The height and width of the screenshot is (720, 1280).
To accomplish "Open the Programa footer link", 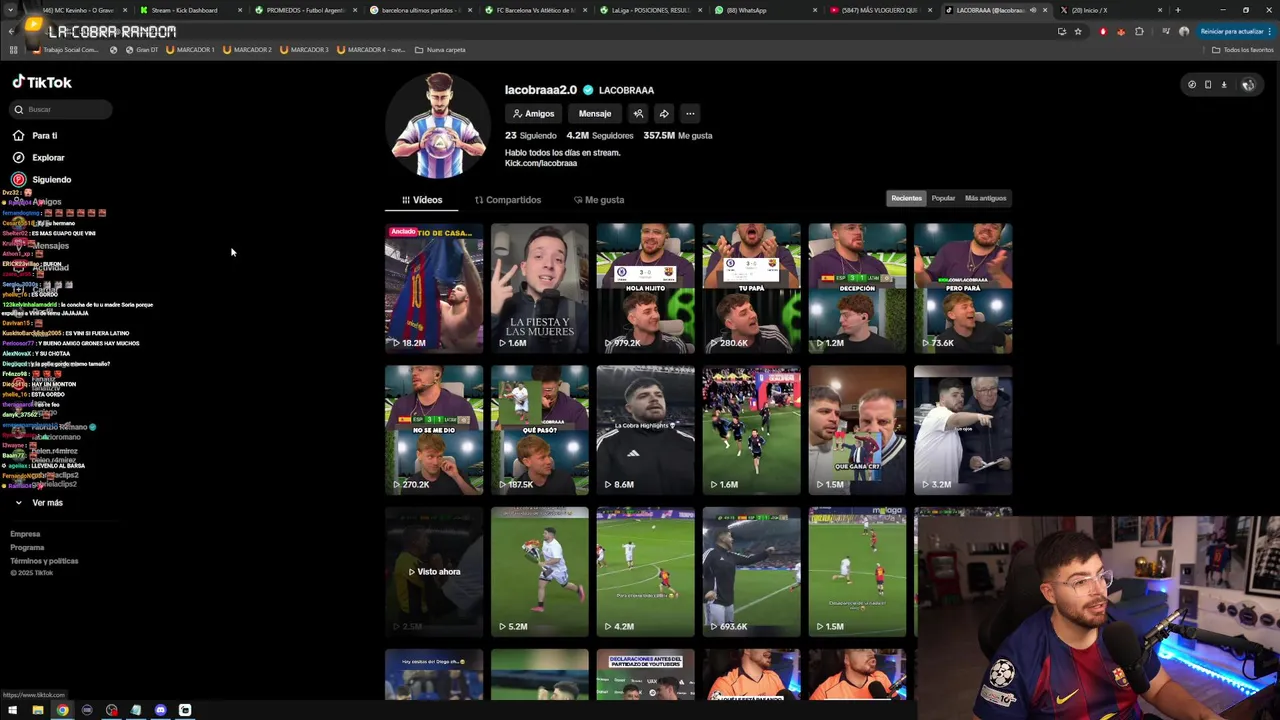I will (27, 547).
